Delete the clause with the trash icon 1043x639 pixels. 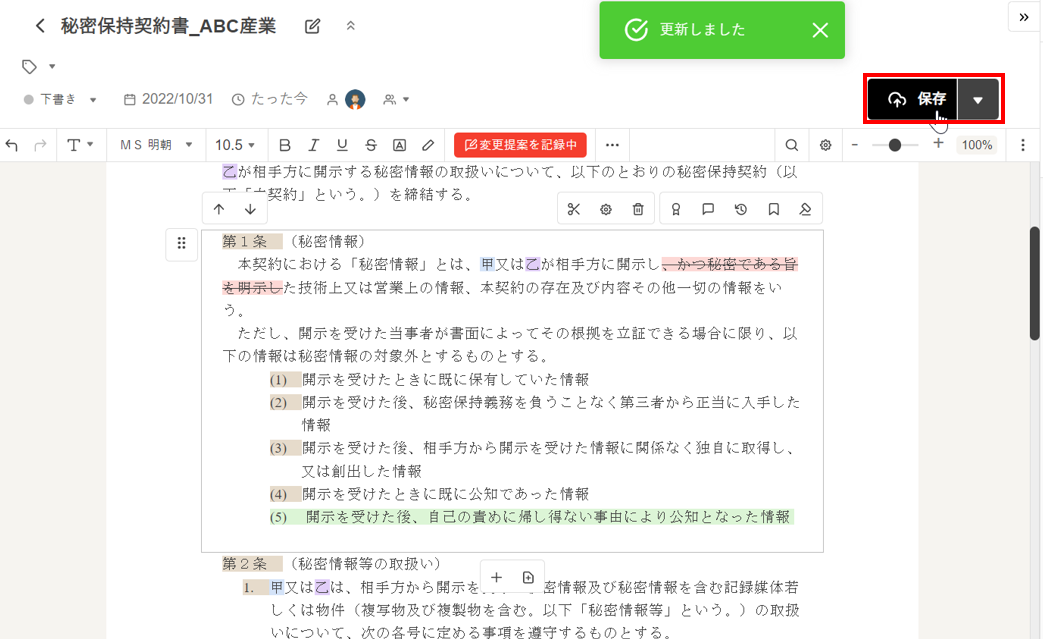coord(638,209)
